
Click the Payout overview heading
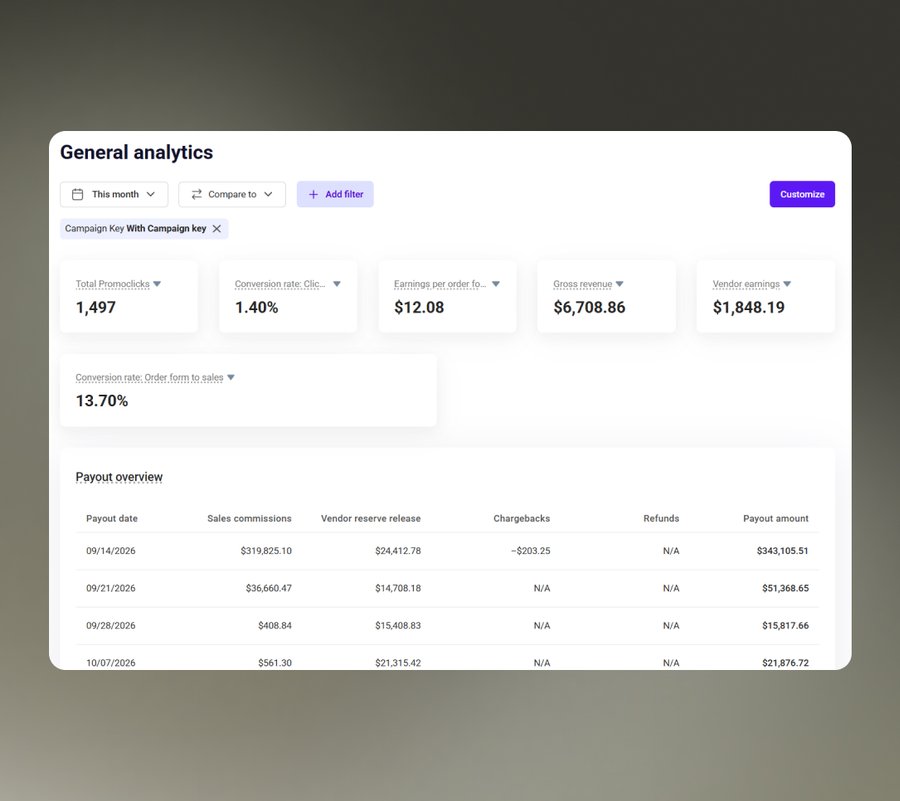tap(119, 477)
